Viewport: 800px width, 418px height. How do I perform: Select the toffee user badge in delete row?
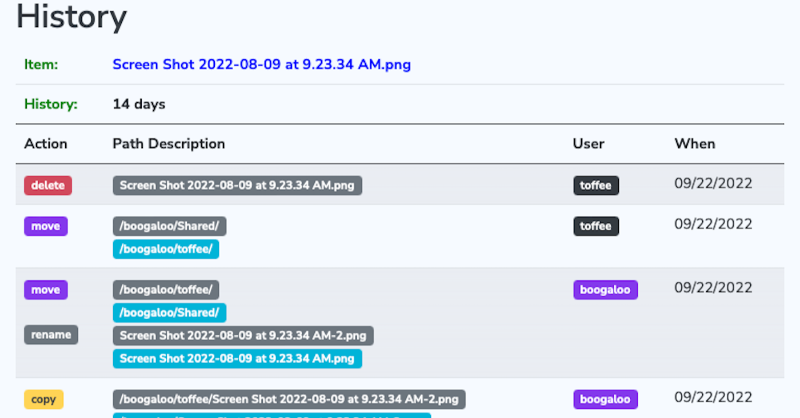coord(596,185)
